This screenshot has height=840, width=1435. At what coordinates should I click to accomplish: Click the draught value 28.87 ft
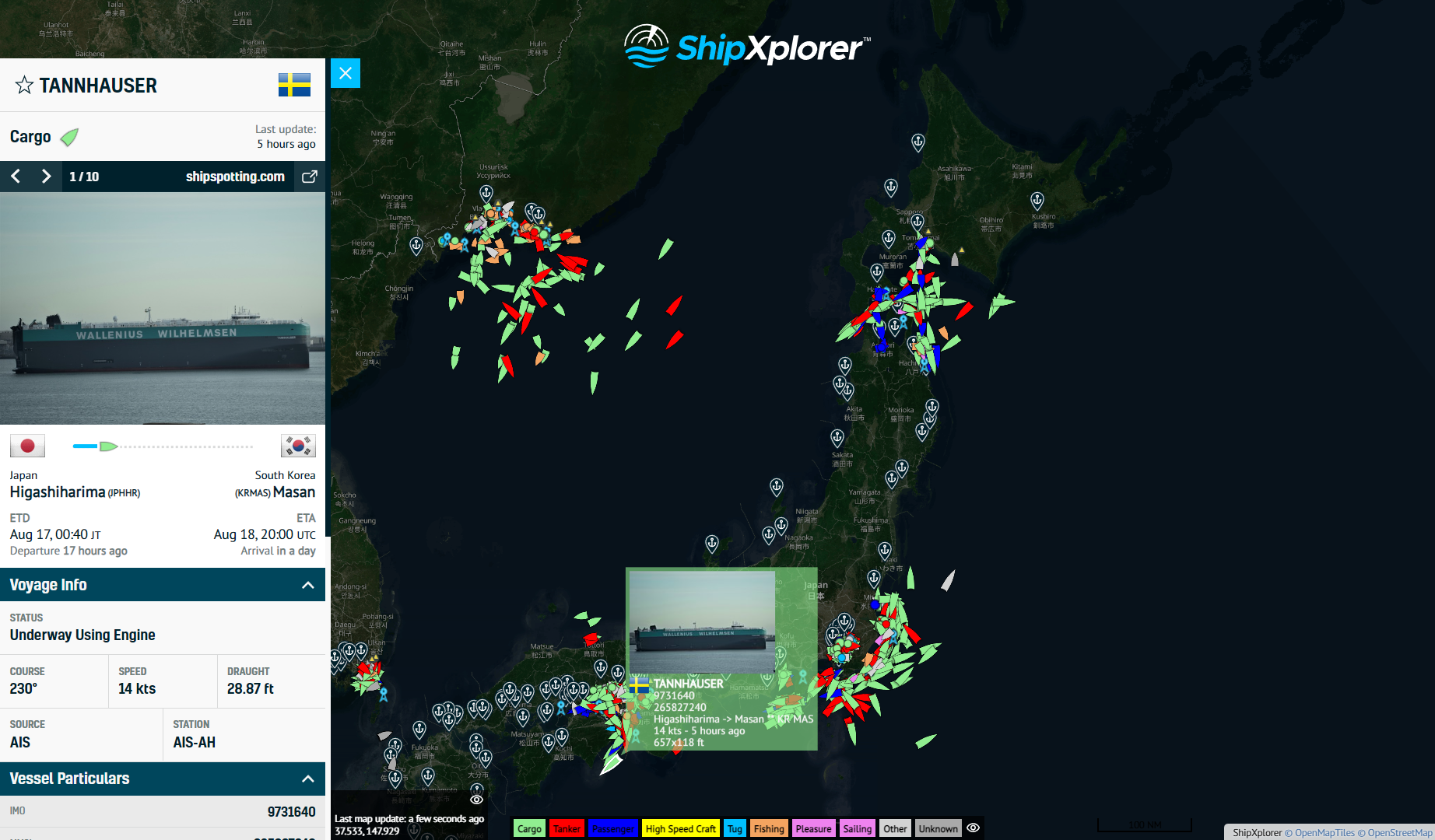pos(251,688)
